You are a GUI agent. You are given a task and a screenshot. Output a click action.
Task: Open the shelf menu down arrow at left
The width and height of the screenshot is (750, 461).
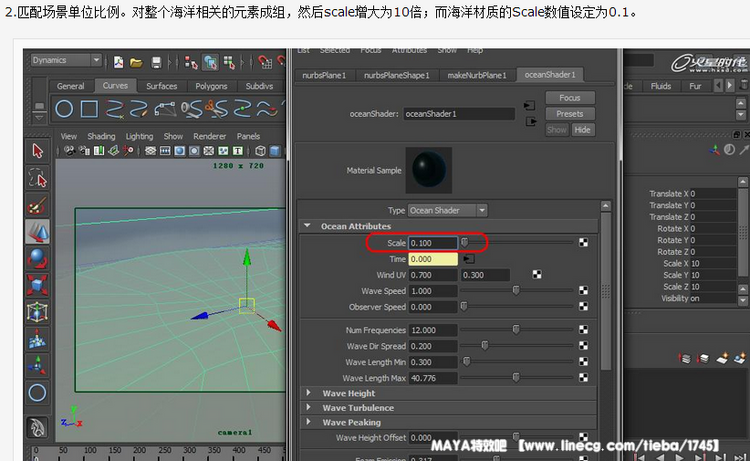pos(39,117)
